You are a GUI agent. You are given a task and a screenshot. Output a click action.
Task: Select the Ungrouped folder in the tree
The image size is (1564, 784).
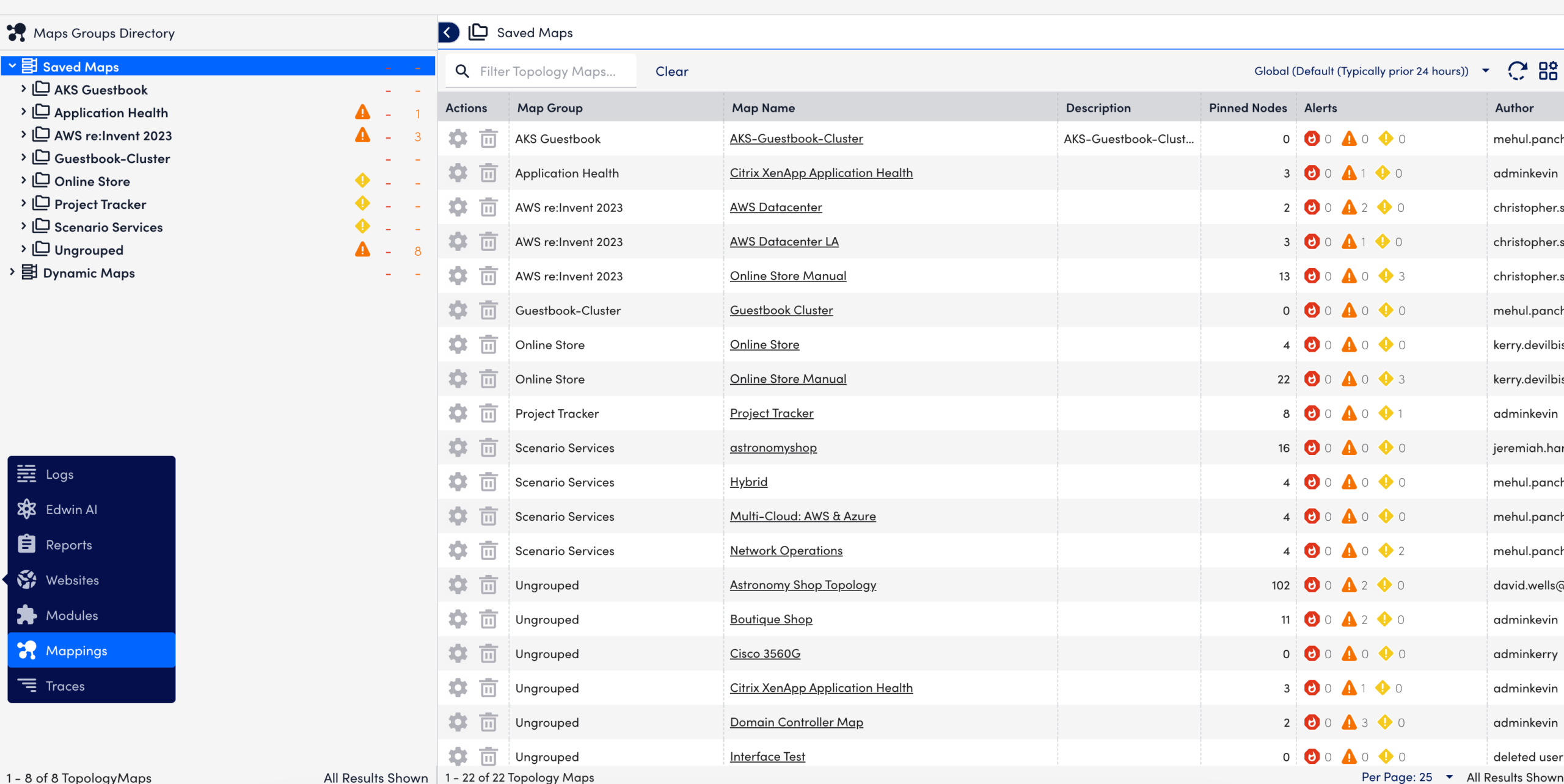pos(89,250)
